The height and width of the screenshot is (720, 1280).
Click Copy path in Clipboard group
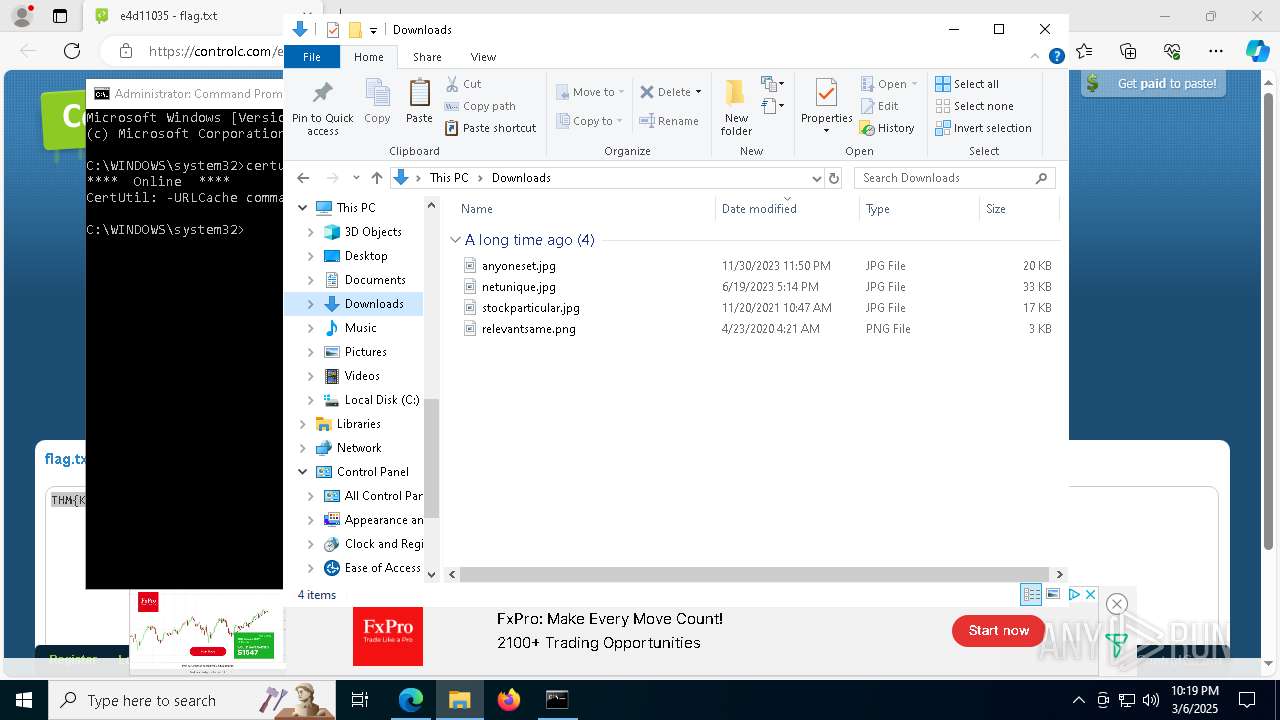click(480, 106)
